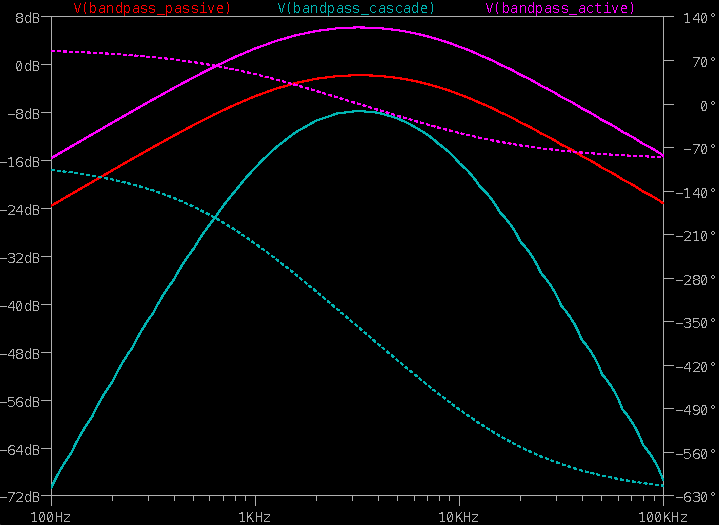Select the 0dB tick label
Image resolution: width=719 pixels, height=525 pixels.
(27, 65)
